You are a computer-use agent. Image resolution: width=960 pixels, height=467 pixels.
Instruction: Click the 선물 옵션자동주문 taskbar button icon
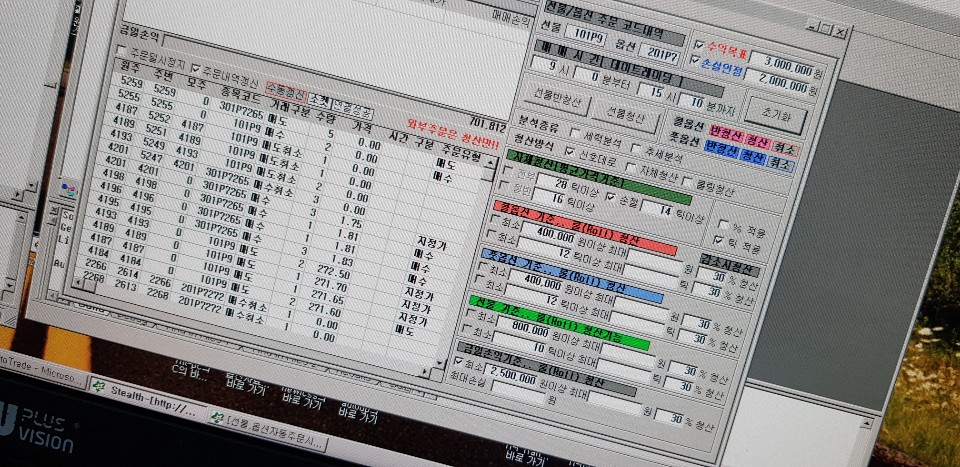click(x=217, y=417)
